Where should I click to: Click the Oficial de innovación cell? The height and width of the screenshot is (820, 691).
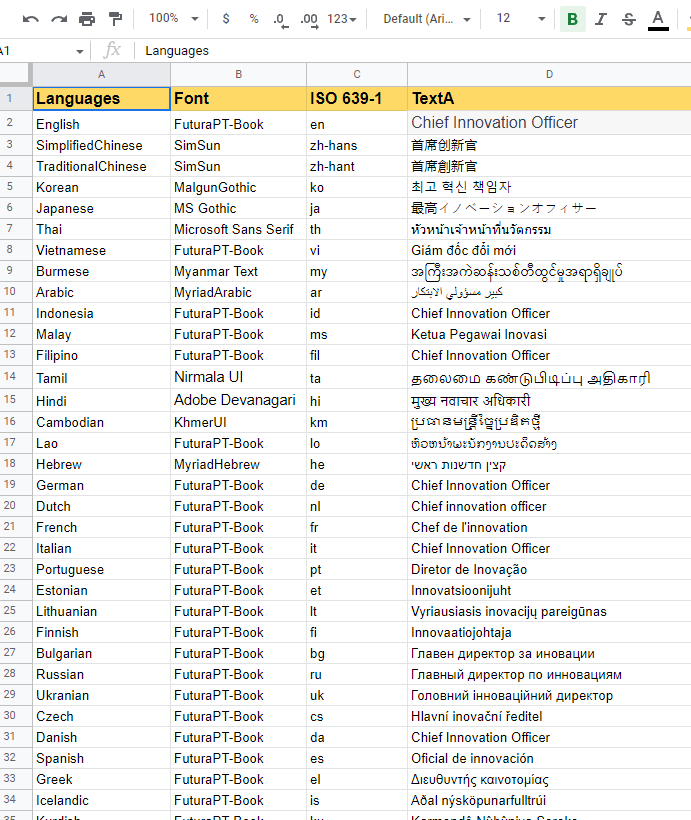549,758
